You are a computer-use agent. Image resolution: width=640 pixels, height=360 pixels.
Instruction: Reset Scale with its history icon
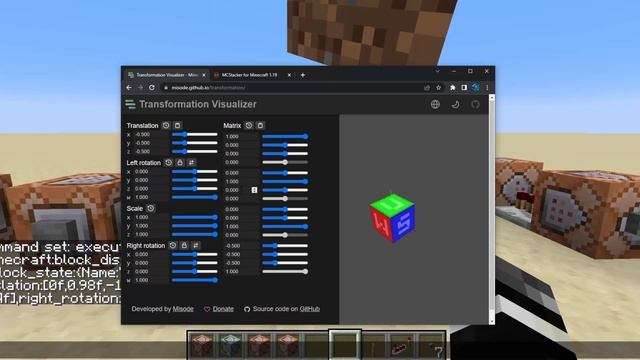pos(151,208)
